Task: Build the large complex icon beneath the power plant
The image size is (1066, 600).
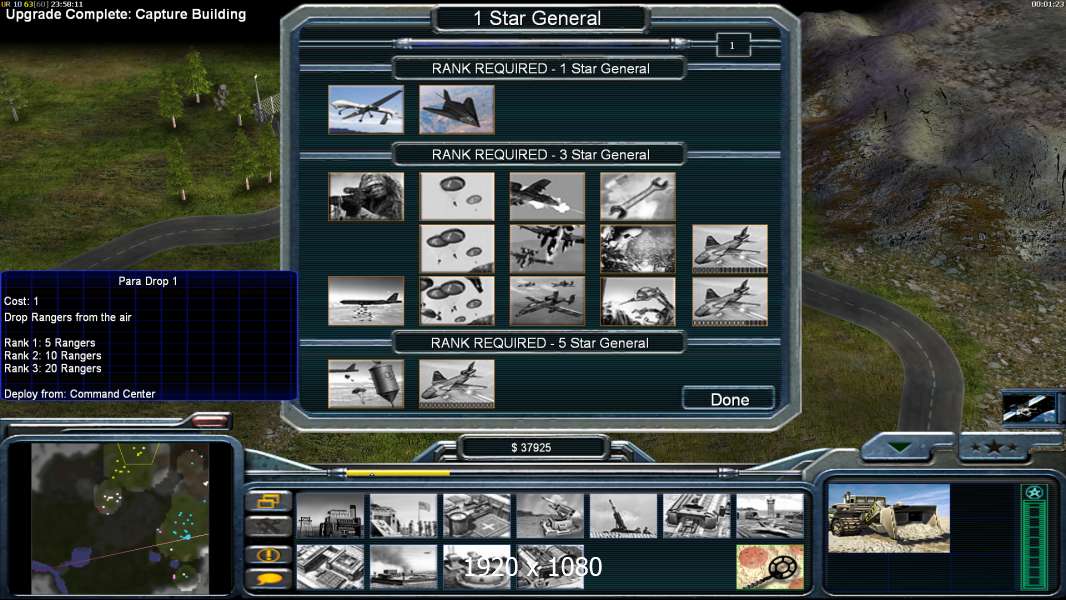Action: pyautogui.click(x=330, y=567)
